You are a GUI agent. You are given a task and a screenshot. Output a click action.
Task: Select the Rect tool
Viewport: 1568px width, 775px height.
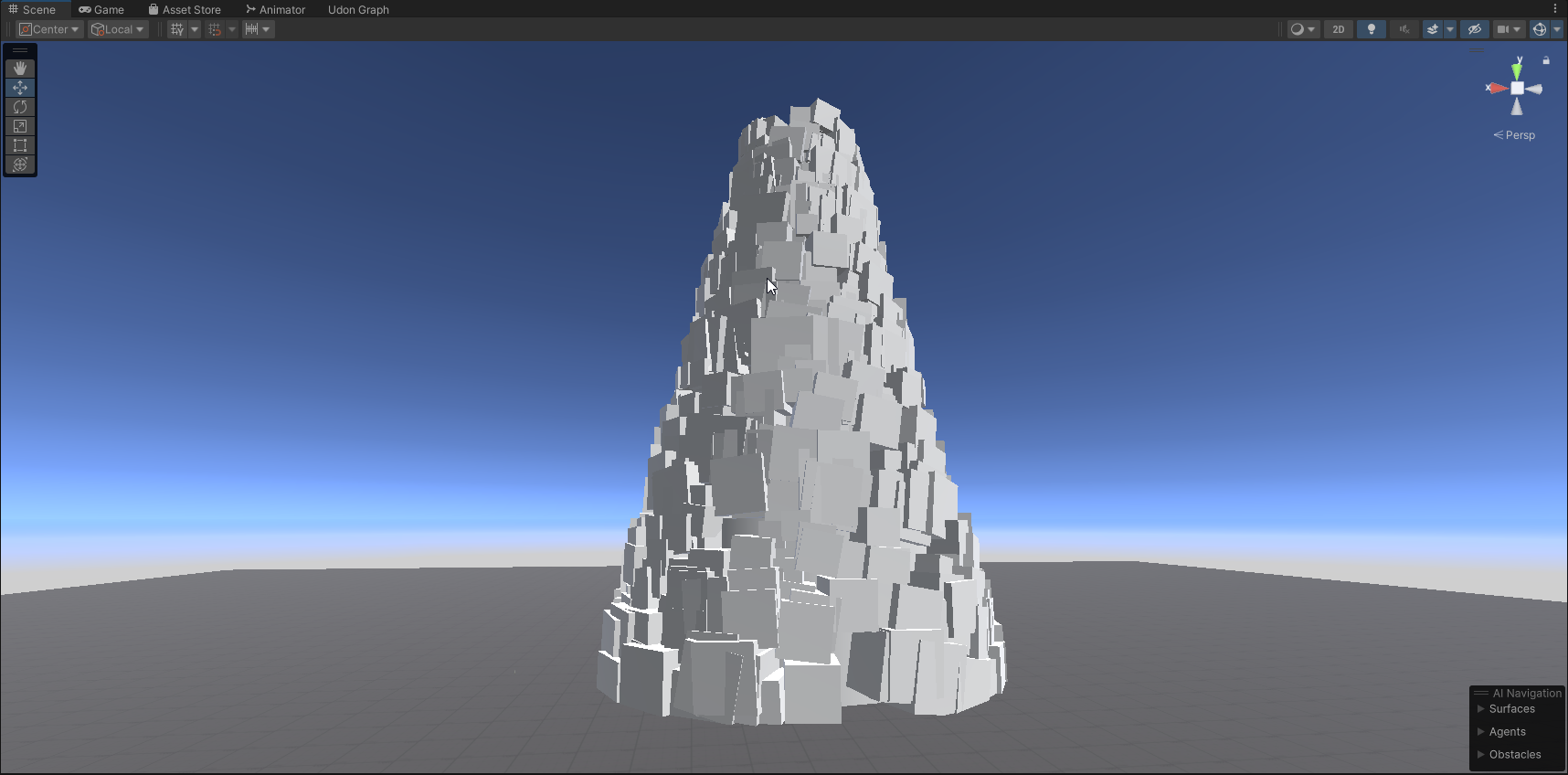(x=20, y=145)
